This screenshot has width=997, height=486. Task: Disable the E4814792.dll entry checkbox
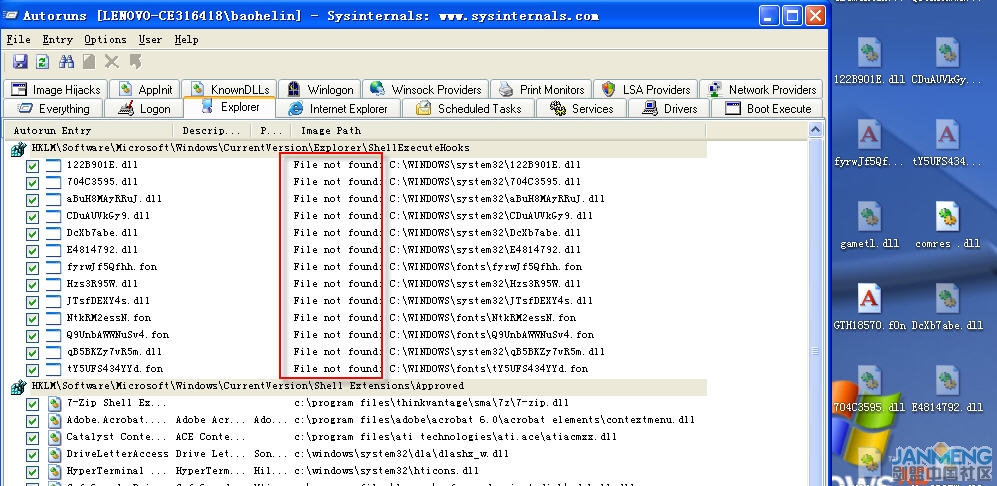[32, 251]
